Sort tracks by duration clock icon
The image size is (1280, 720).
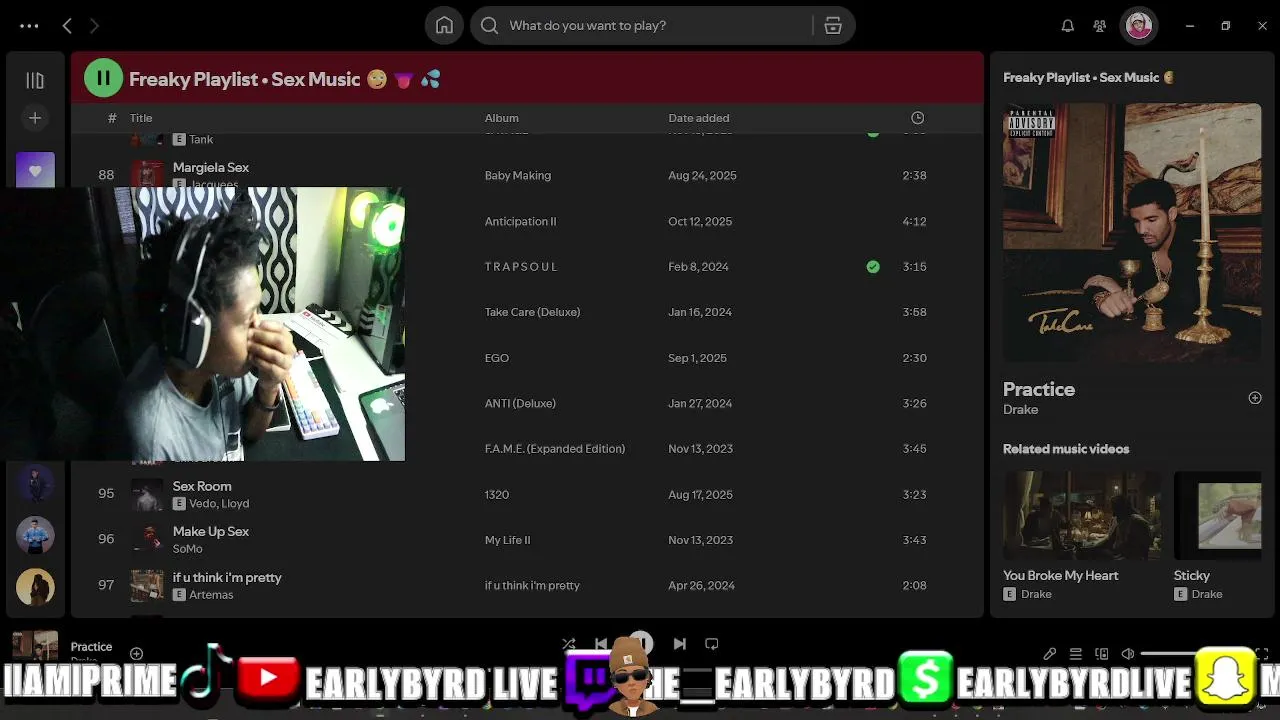[917, 118]
